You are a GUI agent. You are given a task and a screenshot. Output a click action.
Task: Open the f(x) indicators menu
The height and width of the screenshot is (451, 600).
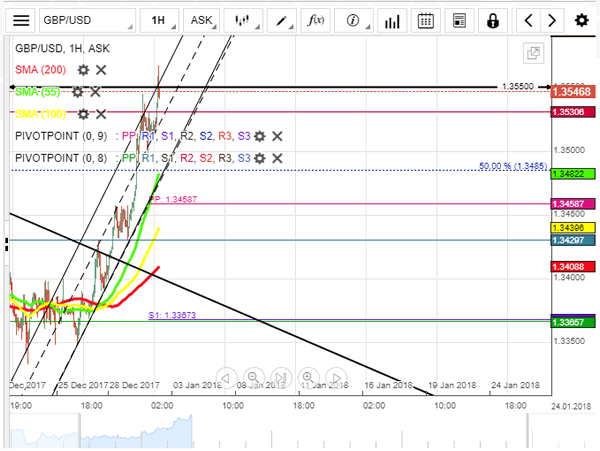point(316,20)
